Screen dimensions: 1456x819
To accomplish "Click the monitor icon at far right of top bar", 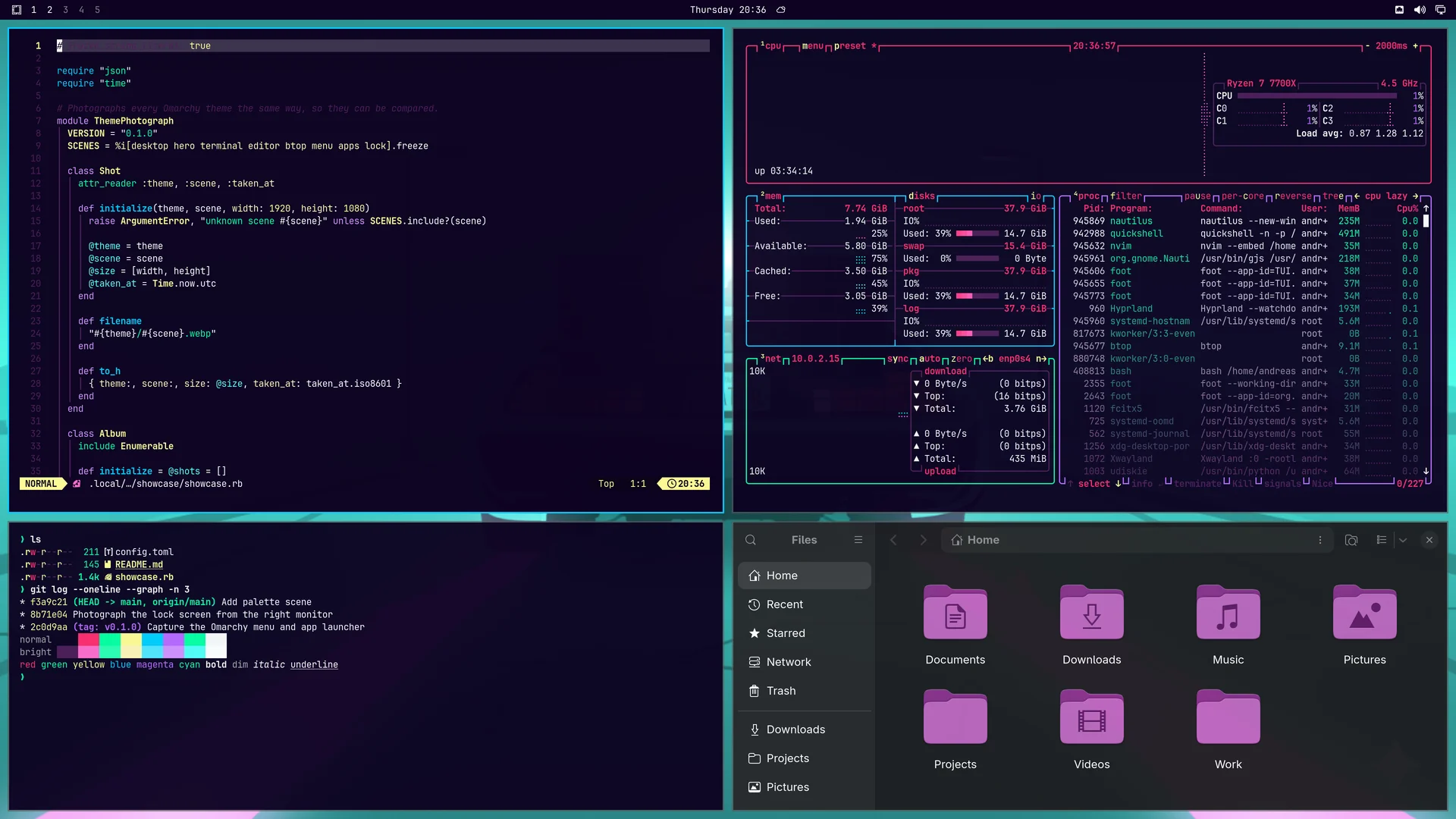I will tap(1440, 10).
